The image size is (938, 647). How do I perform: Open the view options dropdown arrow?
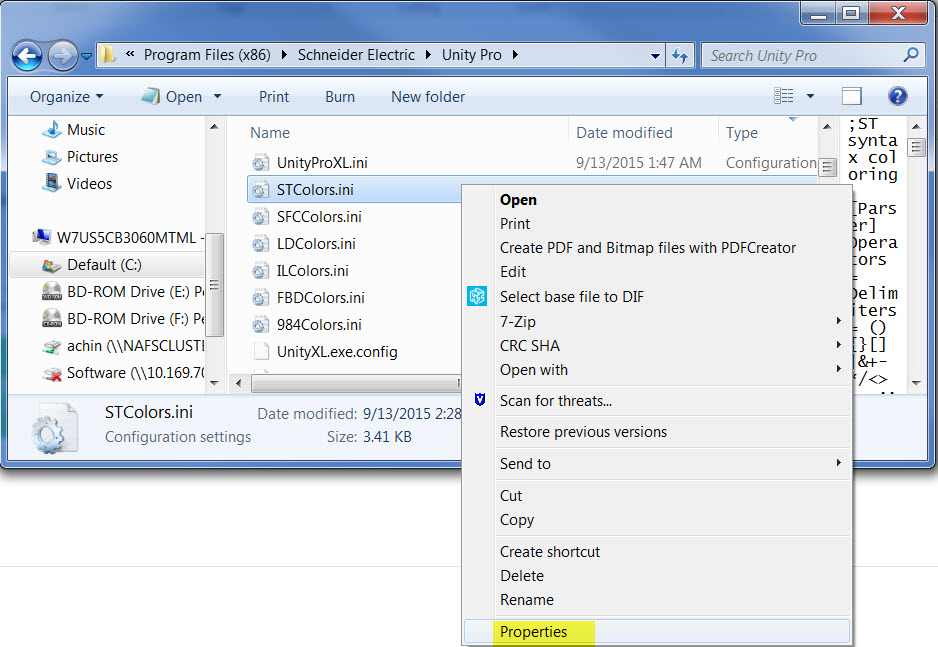pos(810,96)
